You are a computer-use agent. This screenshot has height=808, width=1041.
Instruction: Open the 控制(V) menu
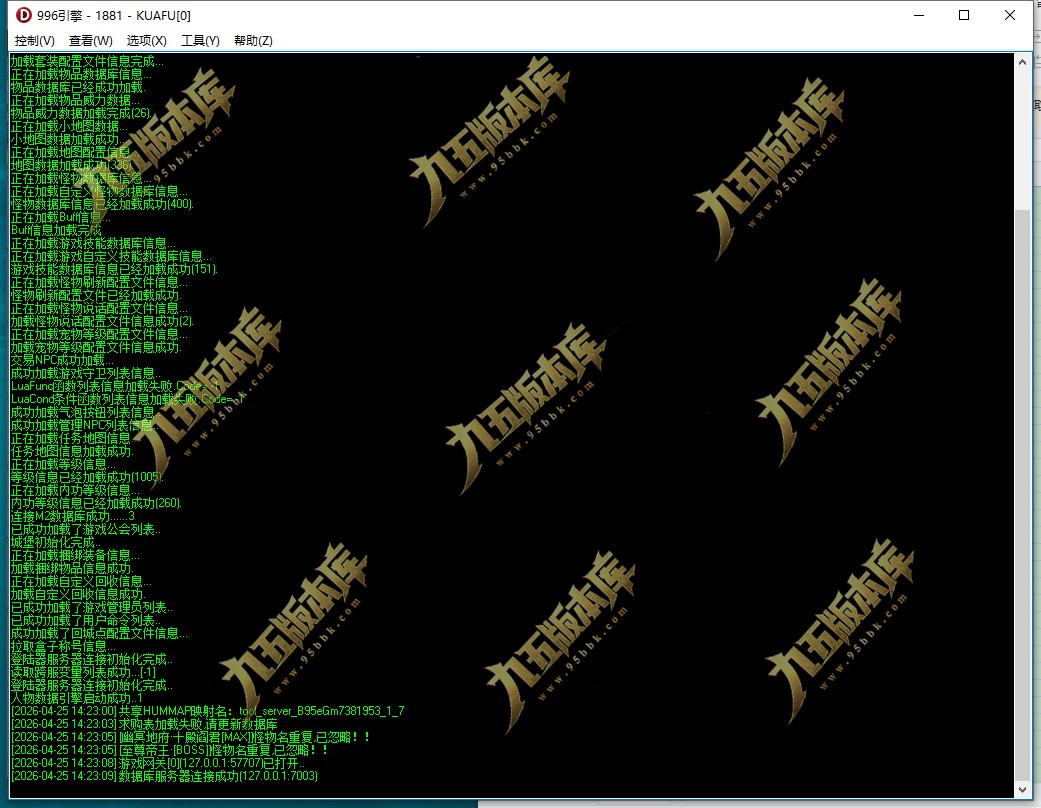(35, 40)
